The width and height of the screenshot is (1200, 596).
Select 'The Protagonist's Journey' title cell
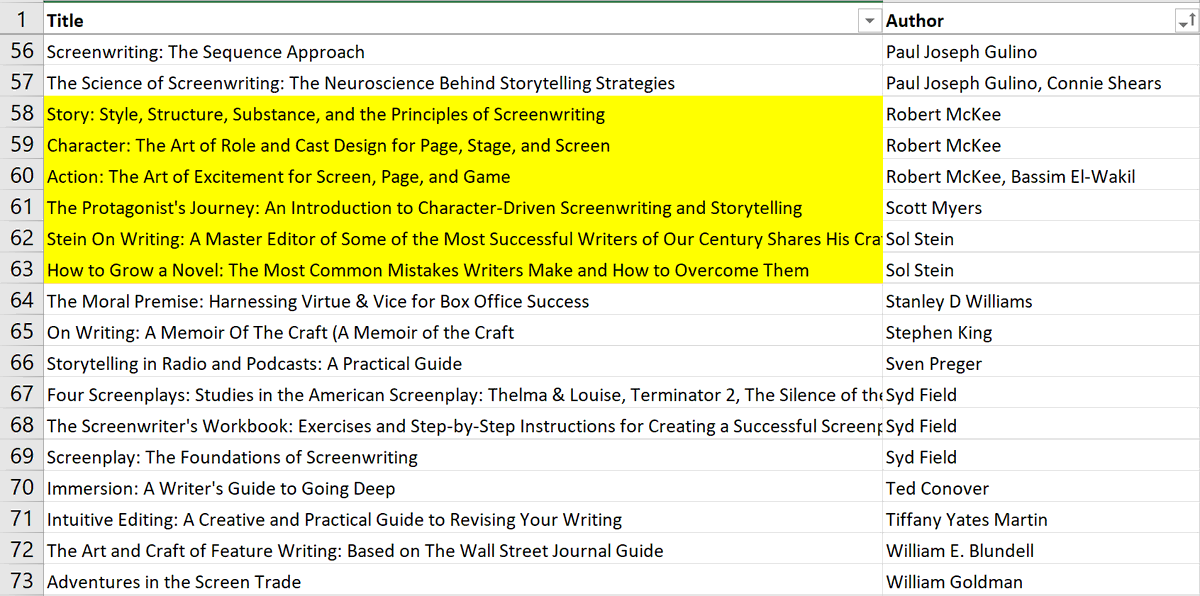pos(463,208)
